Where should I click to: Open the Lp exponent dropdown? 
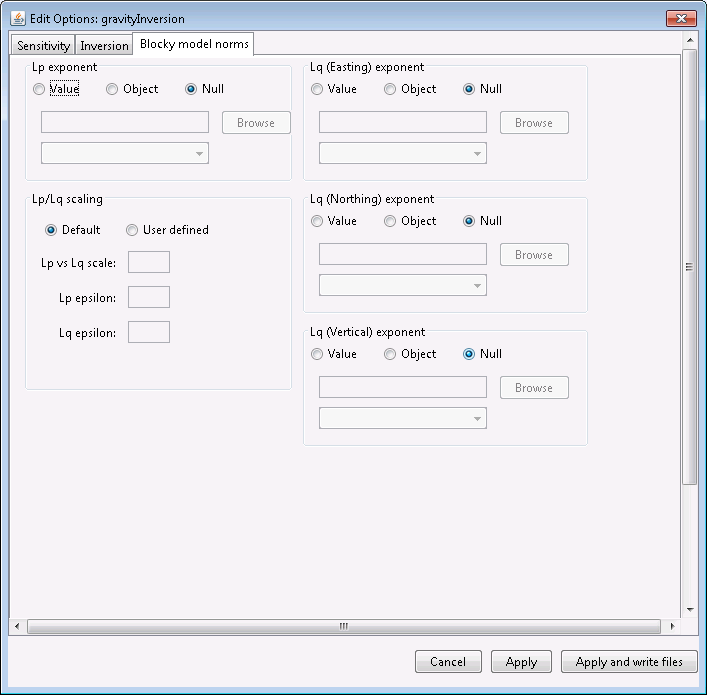(x=125, y=153)
